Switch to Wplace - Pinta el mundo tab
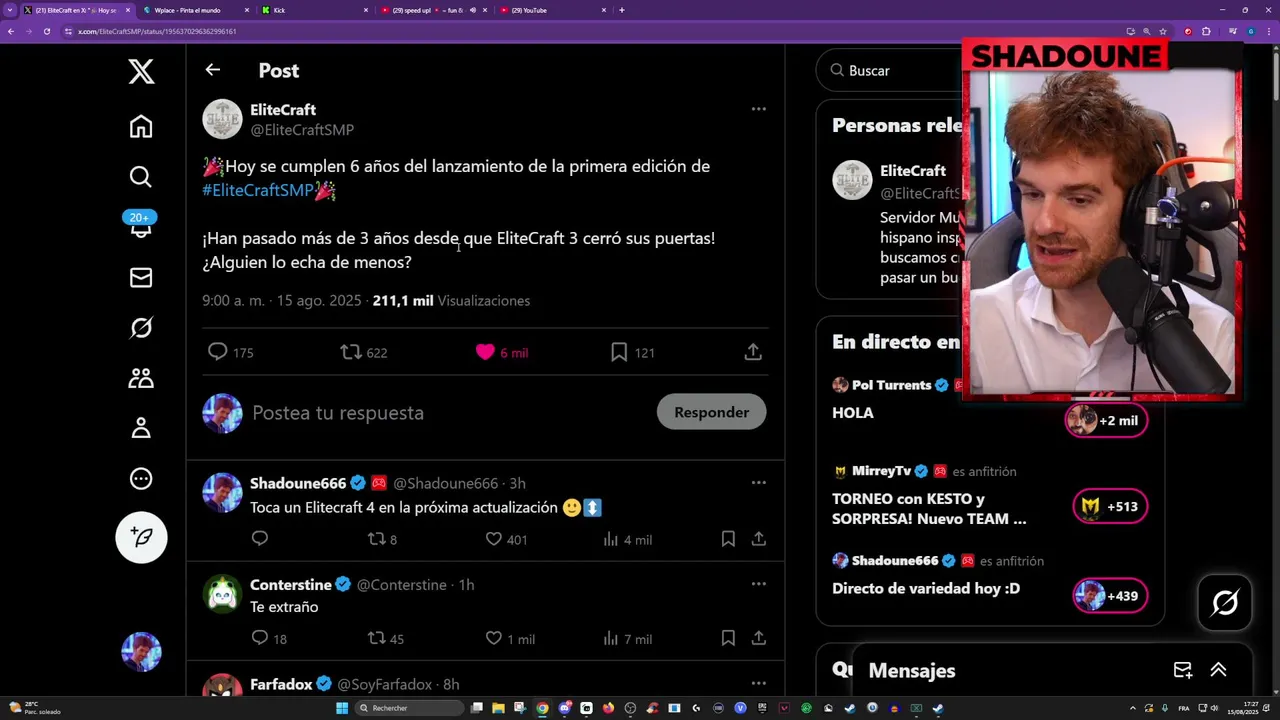 point(194,10)
